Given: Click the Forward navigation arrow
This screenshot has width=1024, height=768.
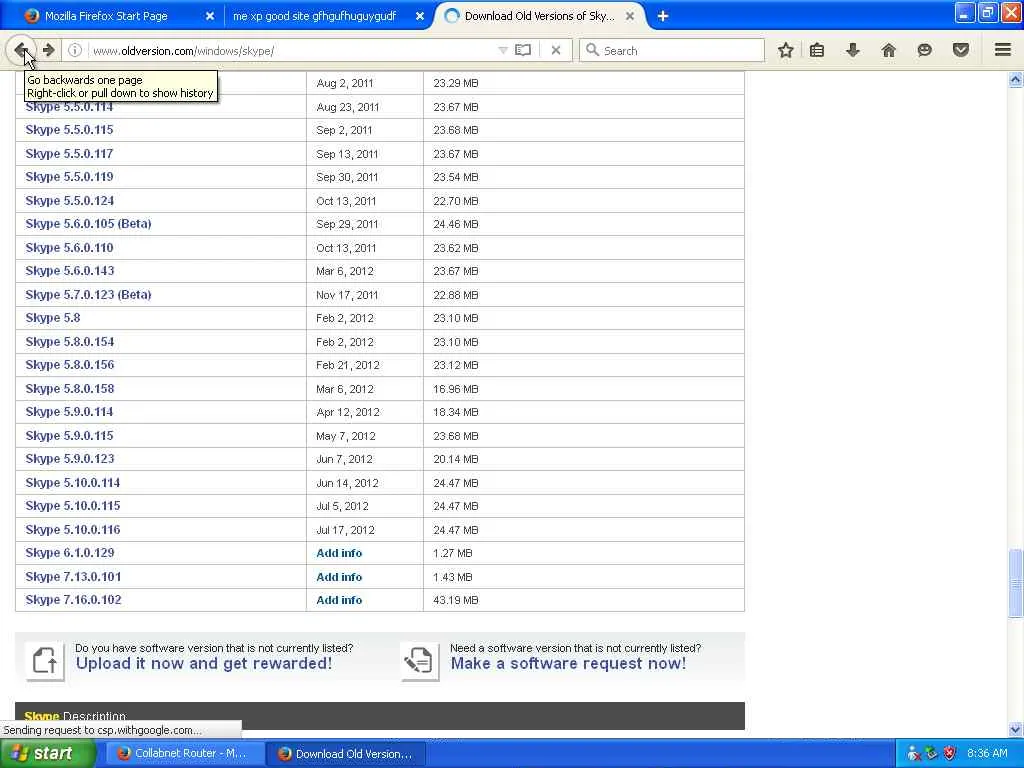Looking at the screenshot, I should [x=49, y=50].
